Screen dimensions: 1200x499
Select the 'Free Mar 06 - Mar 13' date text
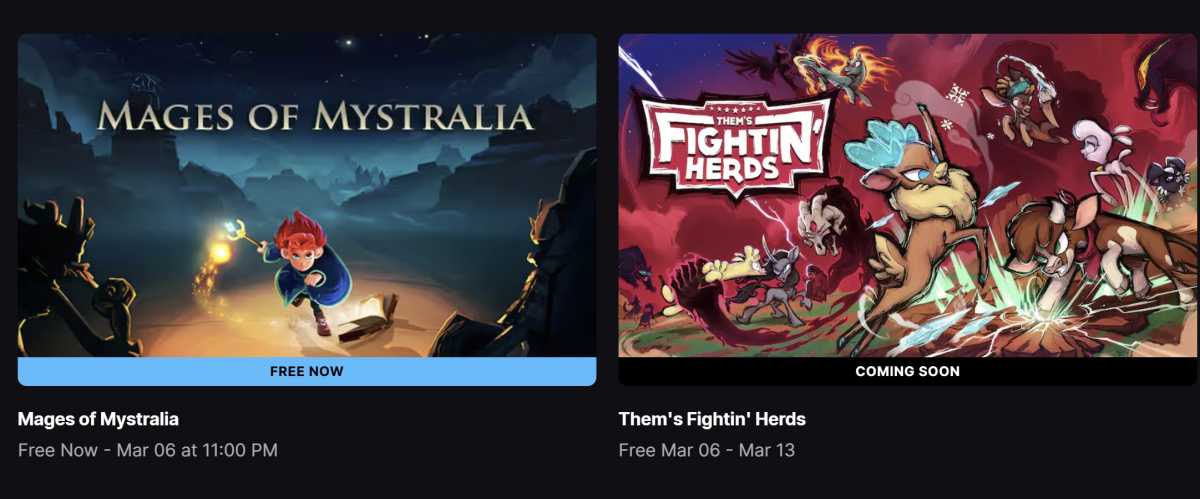[x=707, y=450]
